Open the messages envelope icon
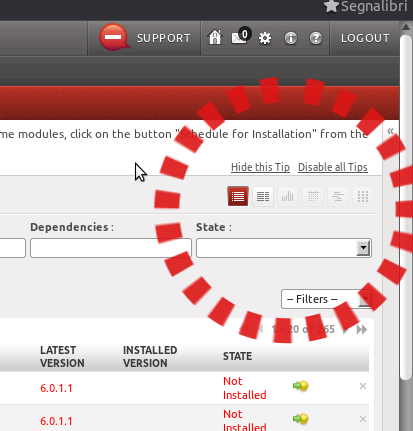Image resolution: width=413 pixels, height=431 pixels. click(x=241, y=36)
